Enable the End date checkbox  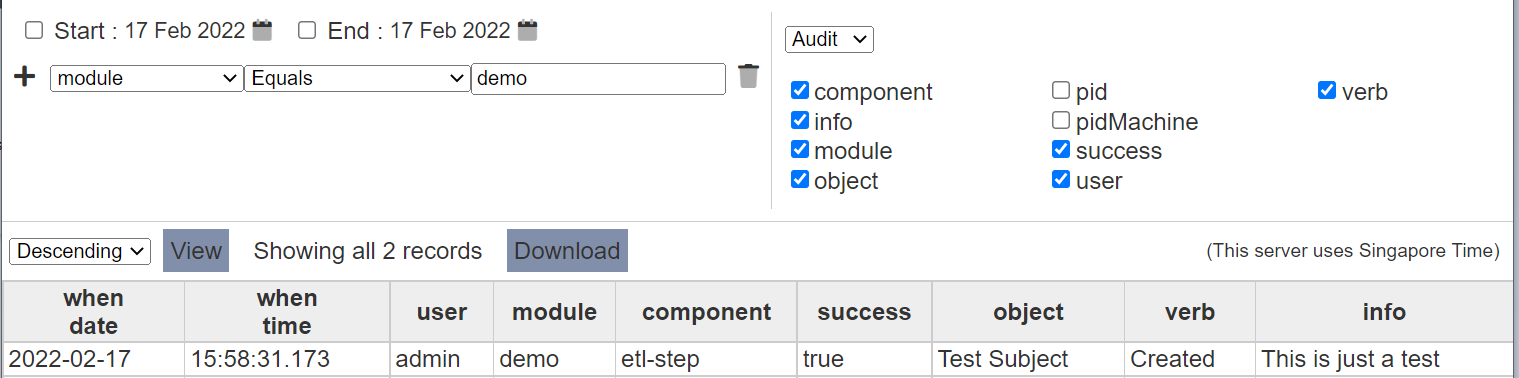pos(308,30)
